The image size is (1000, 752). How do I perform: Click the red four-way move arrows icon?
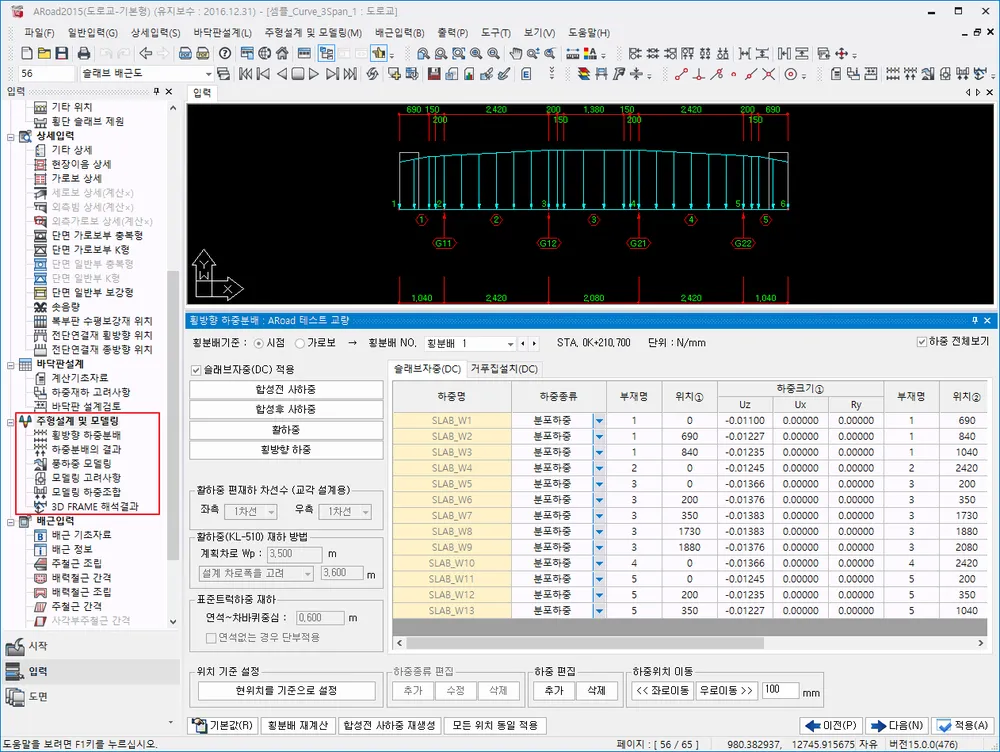842,54
